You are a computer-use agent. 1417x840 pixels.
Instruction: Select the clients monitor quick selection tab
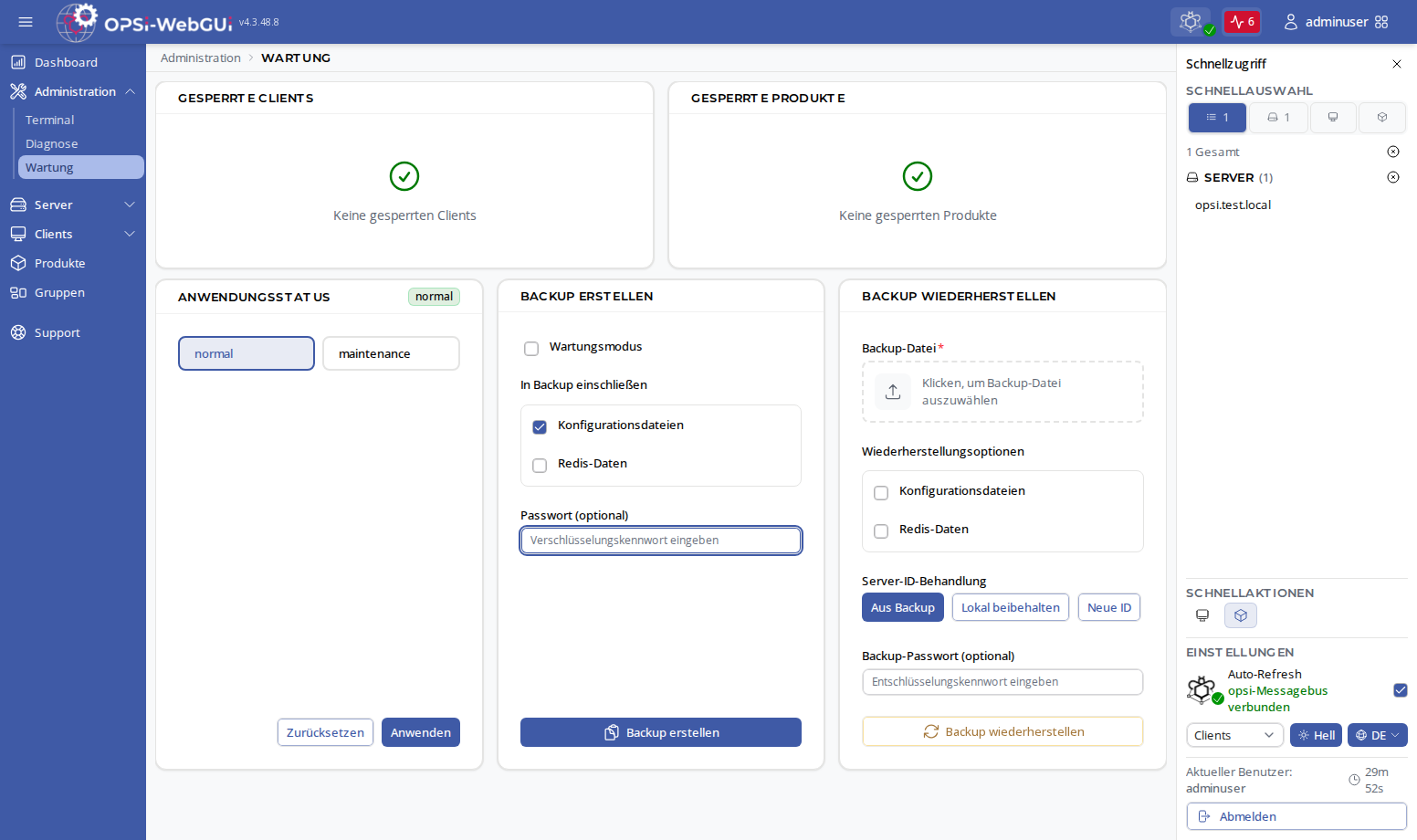(1333, 118)
